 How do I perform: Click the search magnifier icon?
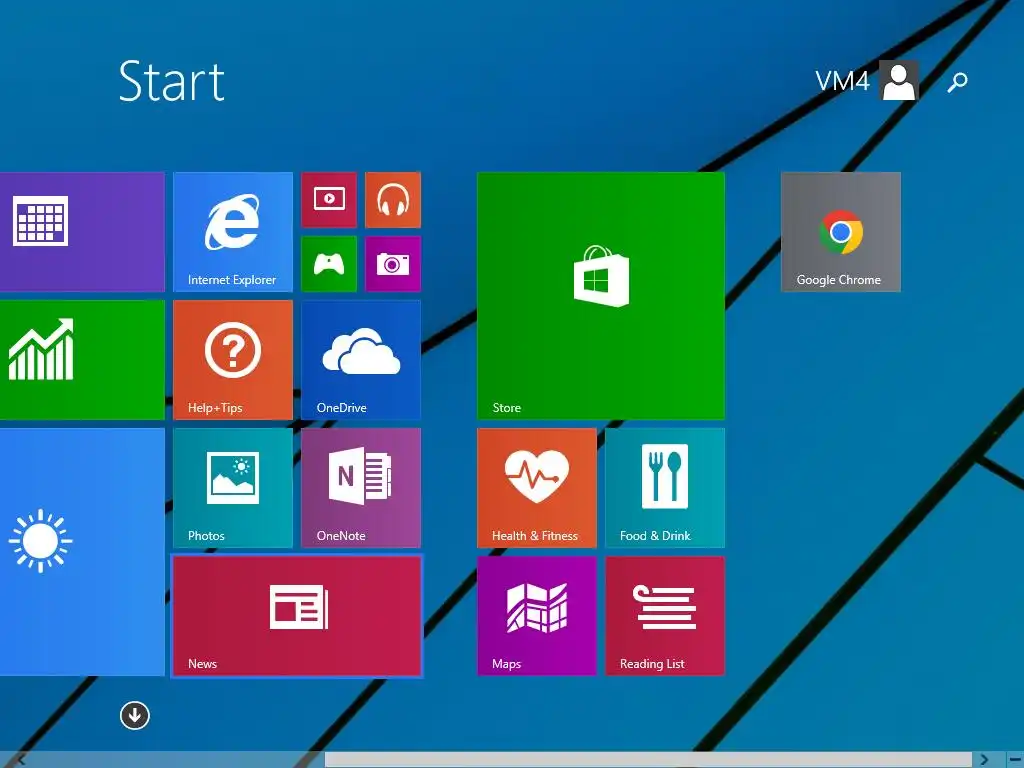[x=957, y=82]
